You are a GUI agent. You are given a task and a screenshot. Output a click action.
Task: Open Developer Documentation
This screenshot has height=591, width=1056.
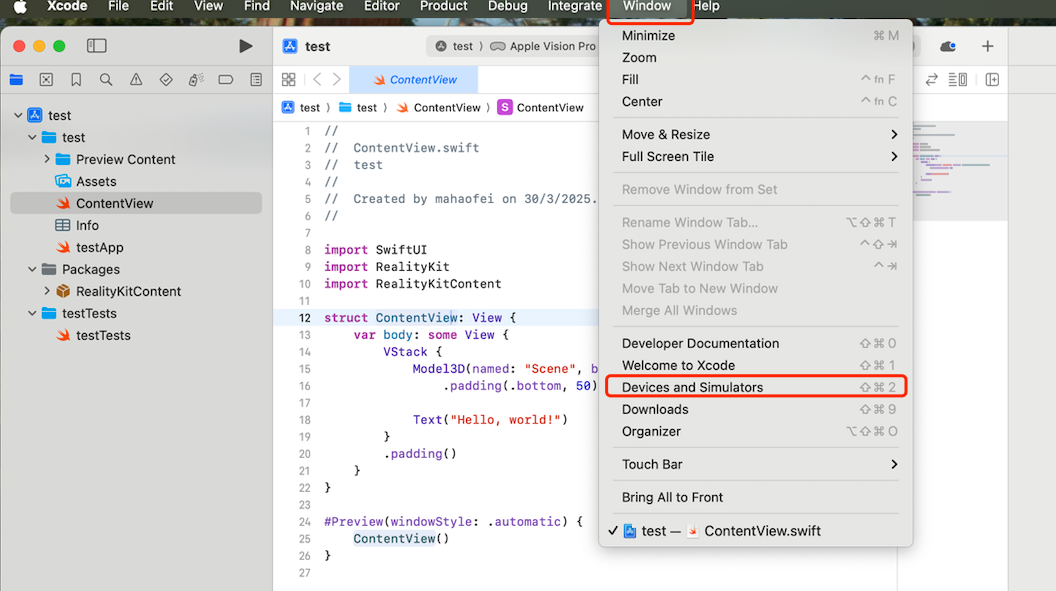[756, 343]
